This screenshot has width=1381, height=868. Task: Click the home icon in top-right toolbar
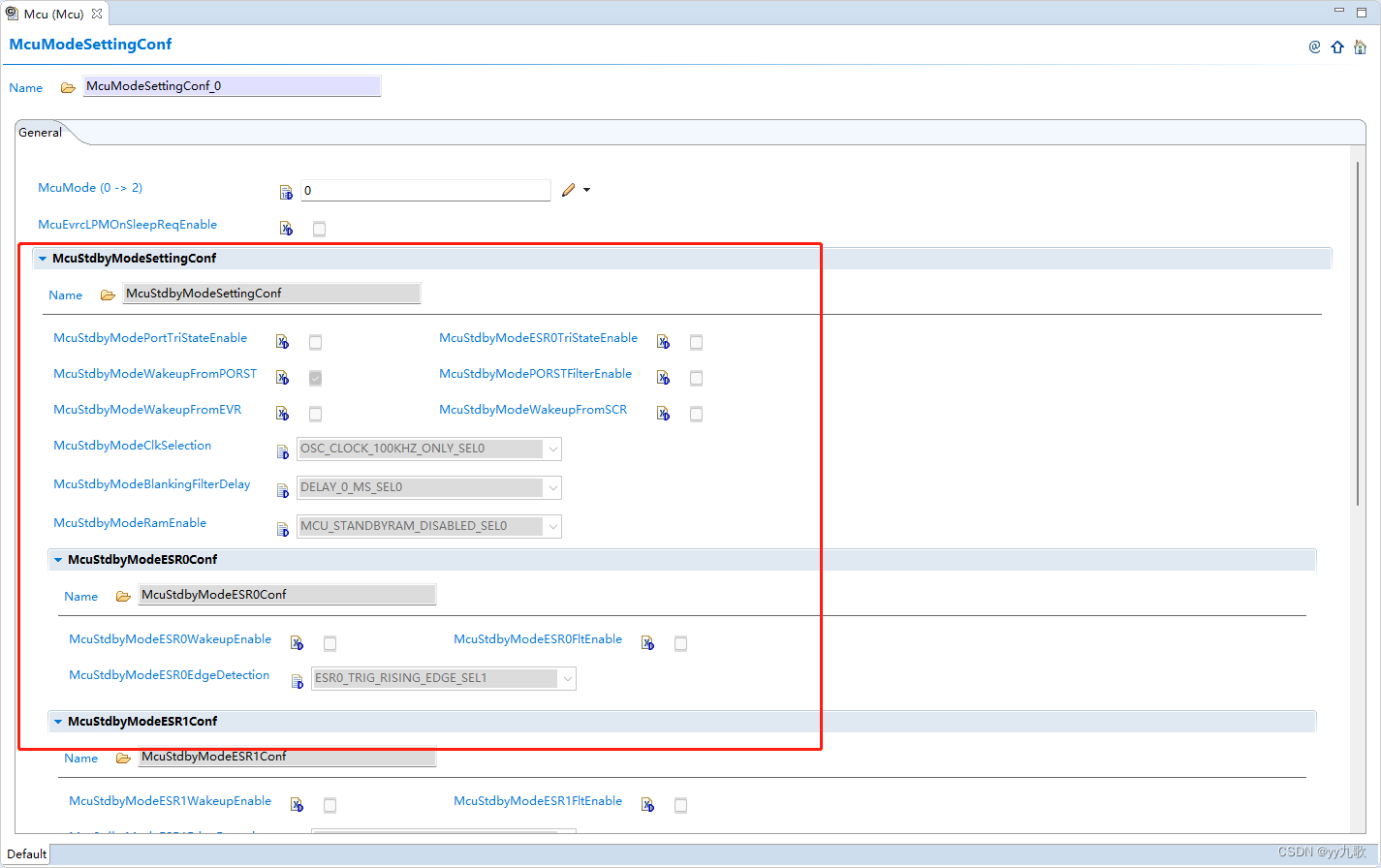pyautogui.click(x=1360, y=46)
